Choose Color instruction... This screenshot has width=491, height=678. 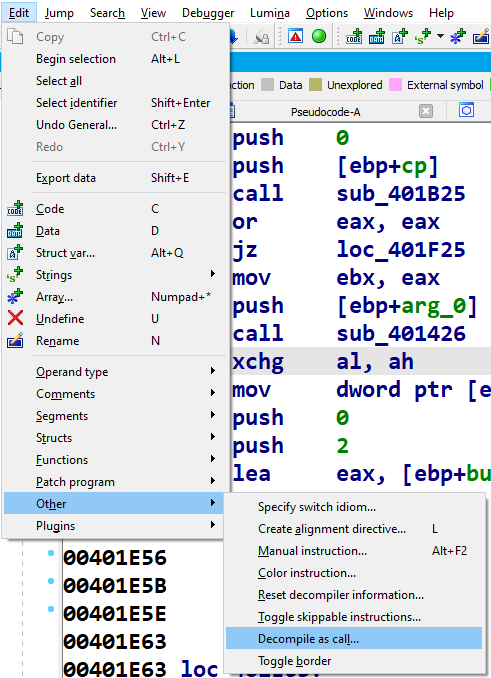tap(354, 573)
